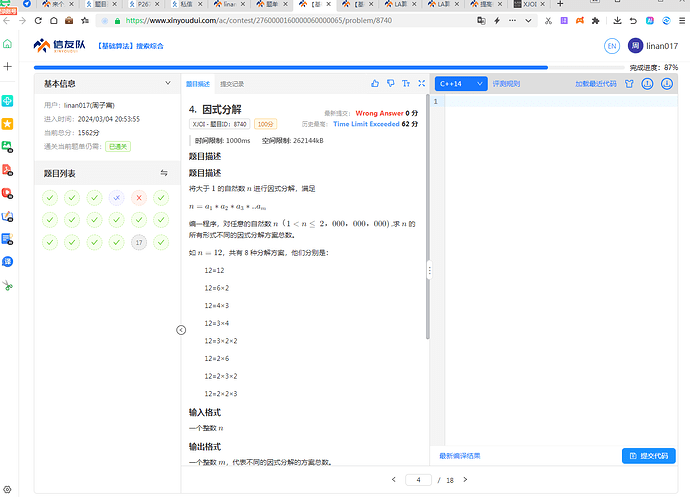The image size is (690, 497).
Task: Click the thumbs-down icon for the problem
Action: point(390,83)
